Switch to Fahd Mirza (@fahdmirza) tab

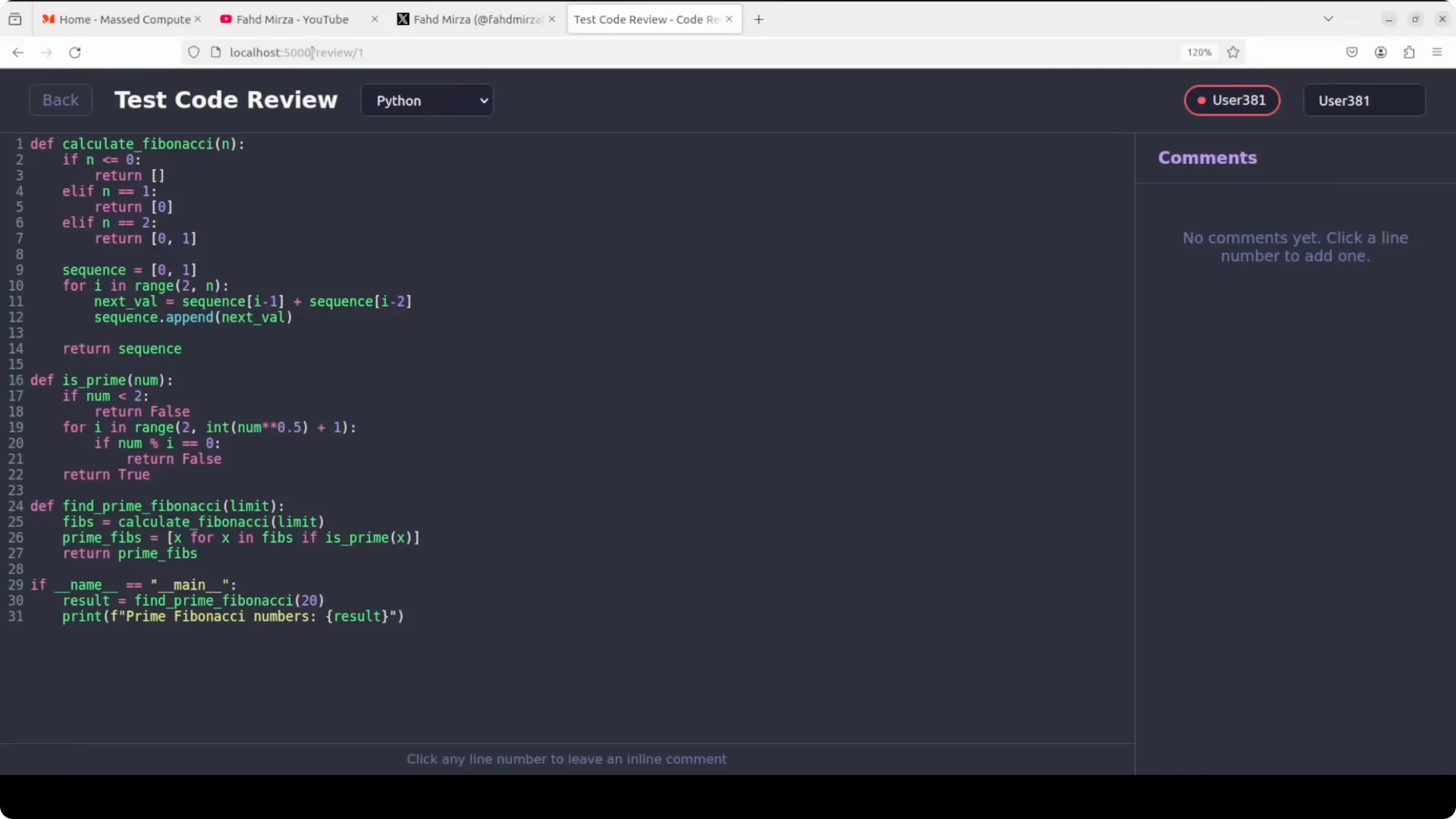[477, 20]
